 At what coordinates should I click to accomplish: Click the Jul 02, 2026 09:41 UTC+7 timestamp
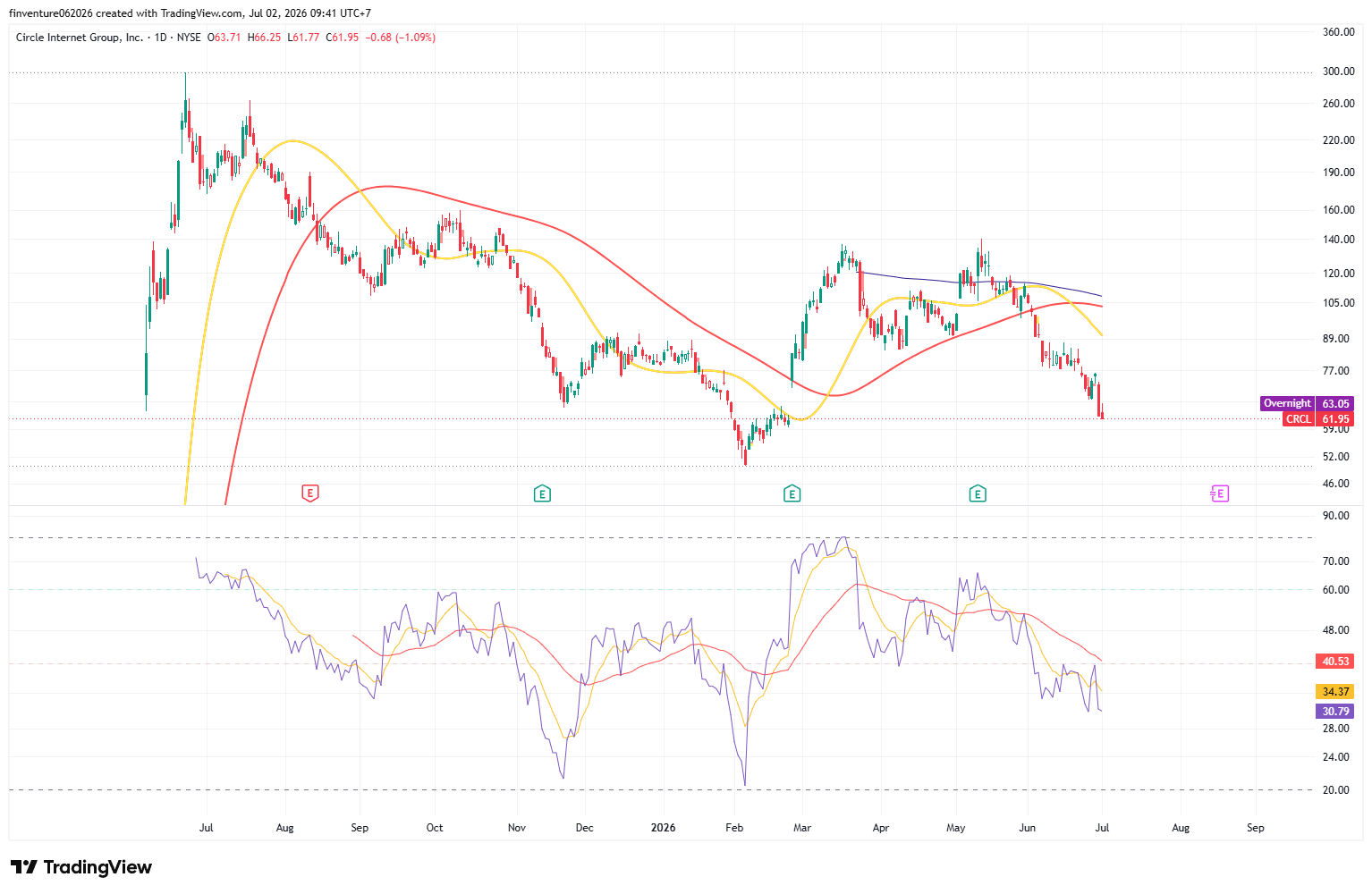point(310,13)
